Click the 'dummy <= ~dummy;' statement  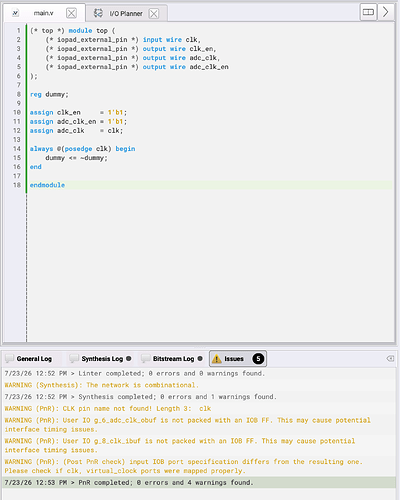pyautogui.click(x=76, y=158)
